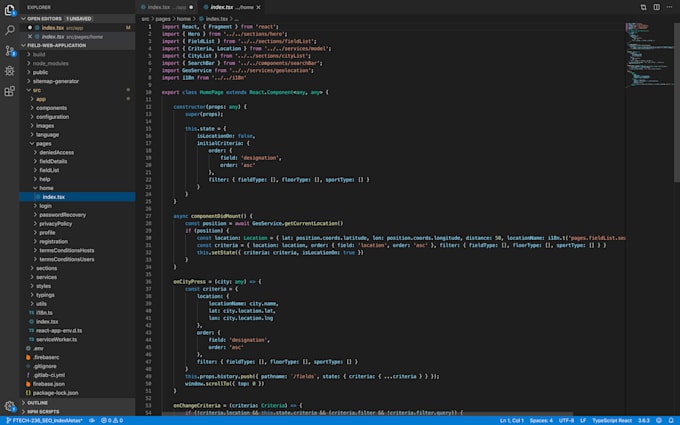Viewport: 680px width, 425px height.
Task: Open the Manage gear icon in activity bar
Action: [x=10, y=406]
